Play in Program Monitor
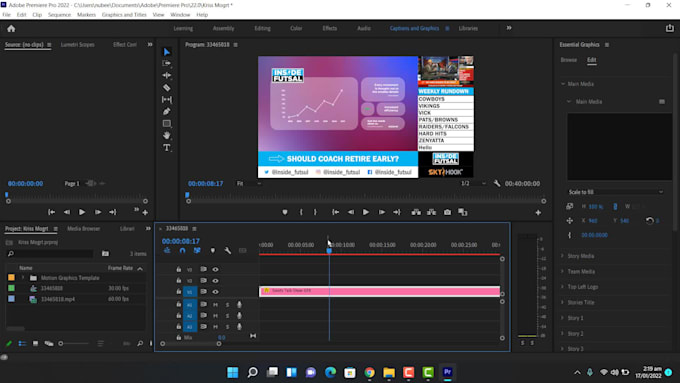The image size is (680, 383). [366, 212]
